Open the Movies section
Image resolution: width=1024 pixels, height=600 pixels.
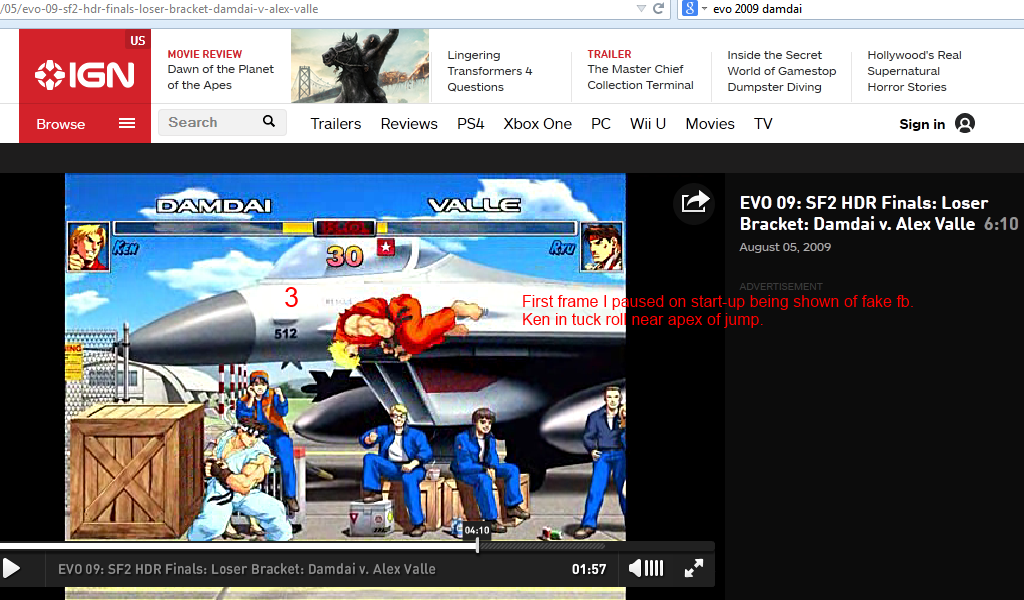coord(710,124)
